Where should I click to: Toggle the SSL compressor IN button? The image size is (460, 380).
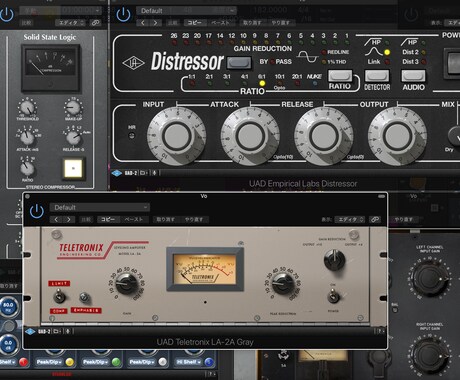point(73,168)
